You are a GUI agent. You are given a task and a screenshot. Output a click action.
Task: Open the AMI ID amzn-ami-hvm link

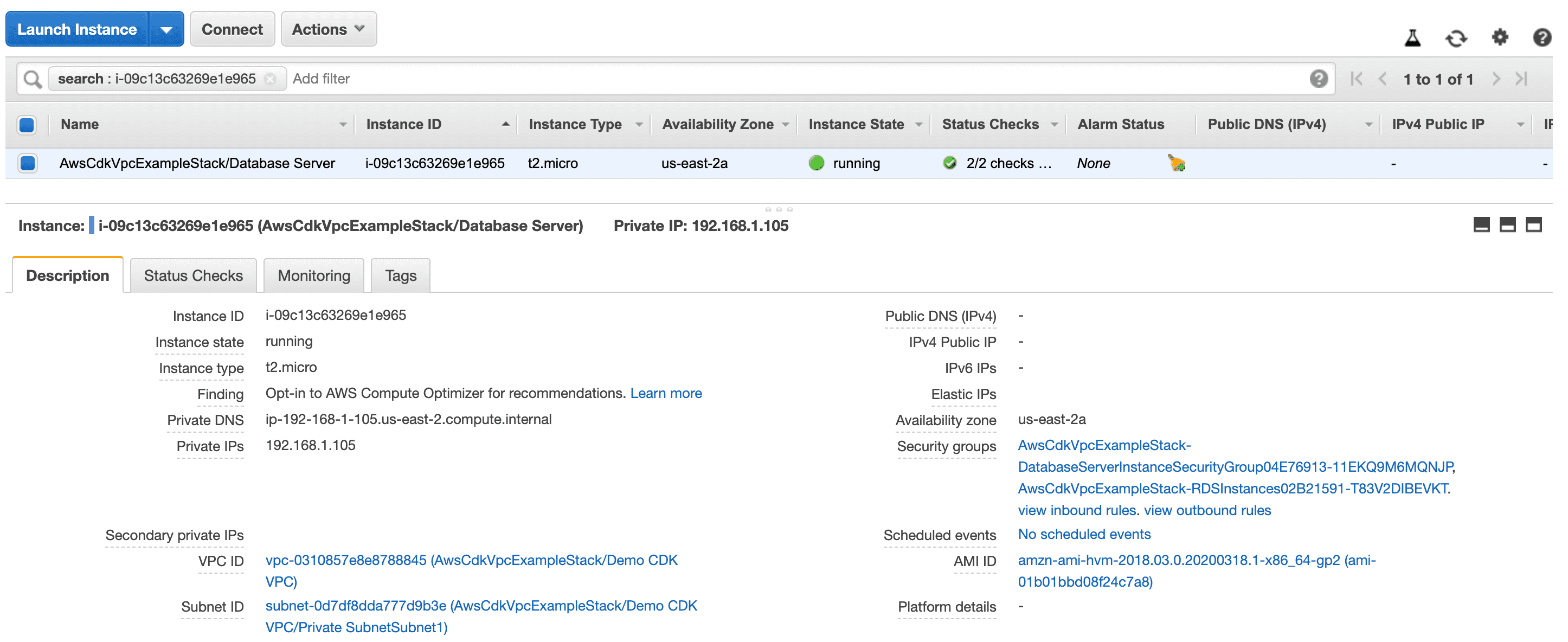(x=1196, y=572)
